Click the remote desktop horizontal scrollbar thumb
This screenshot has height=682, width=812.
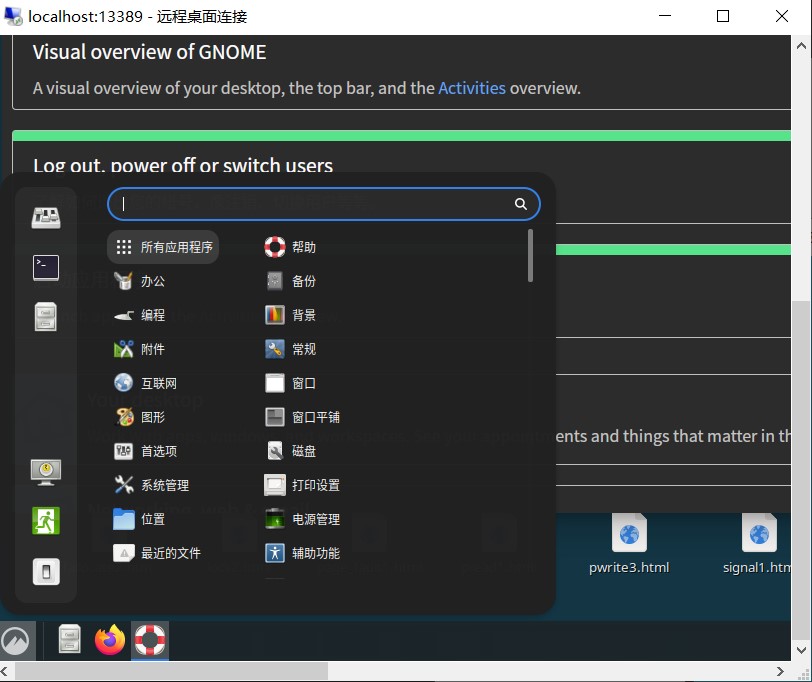171,671
